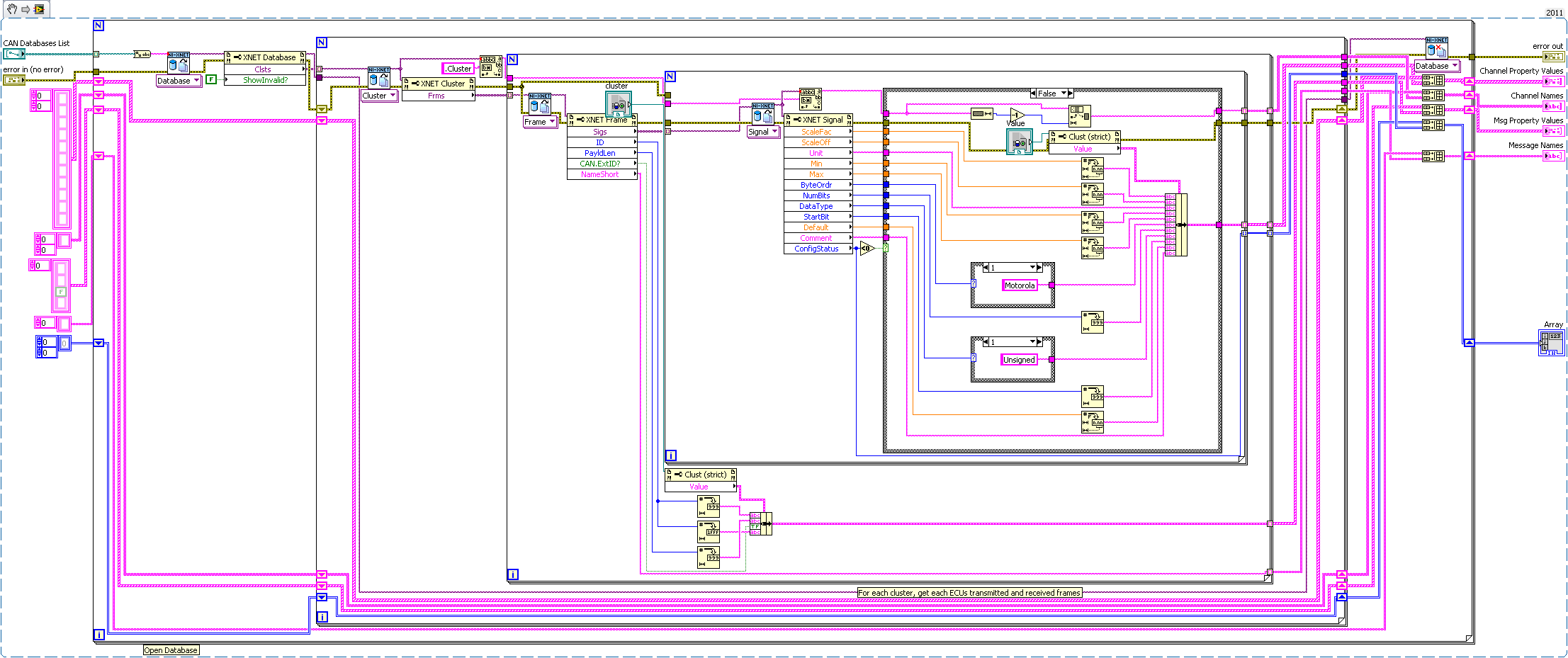1568x658 pixels.
Task: Select the ConfigStatus property row
Action: pos(818,249)
